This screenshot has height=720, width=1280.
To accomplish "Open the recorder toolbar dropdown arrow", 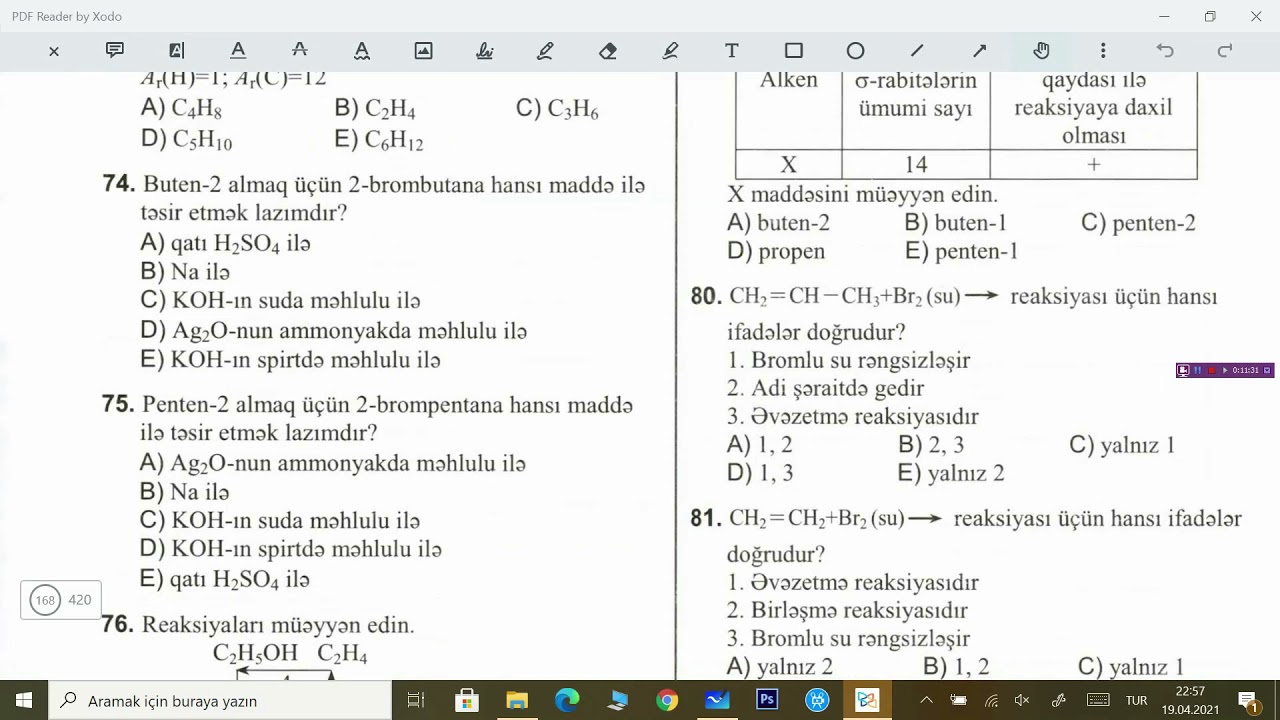I will coord(1267,370).
